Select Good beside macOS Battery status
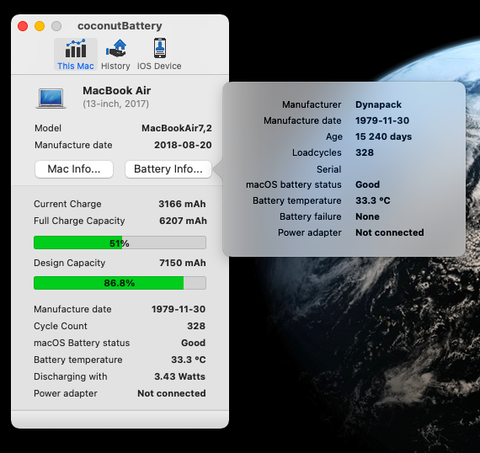 [x=193, y=343]
